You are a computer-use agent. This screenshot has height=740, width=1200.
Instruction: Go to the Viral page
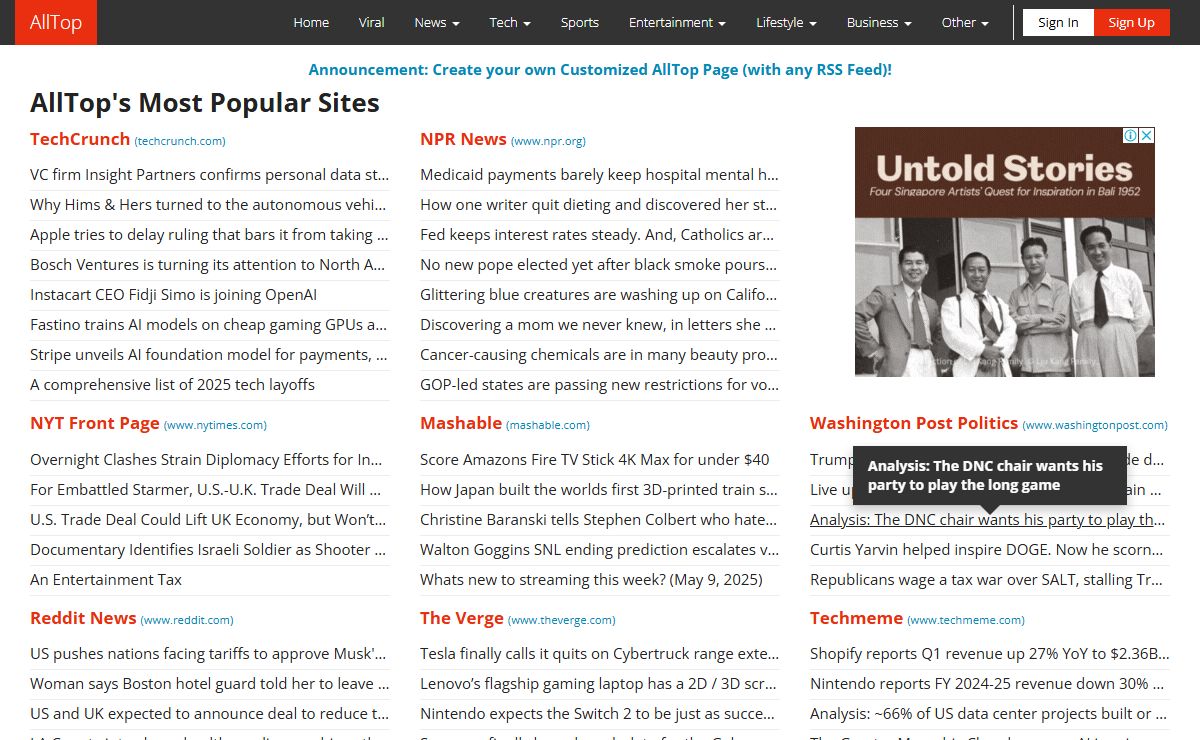[372, 22]
